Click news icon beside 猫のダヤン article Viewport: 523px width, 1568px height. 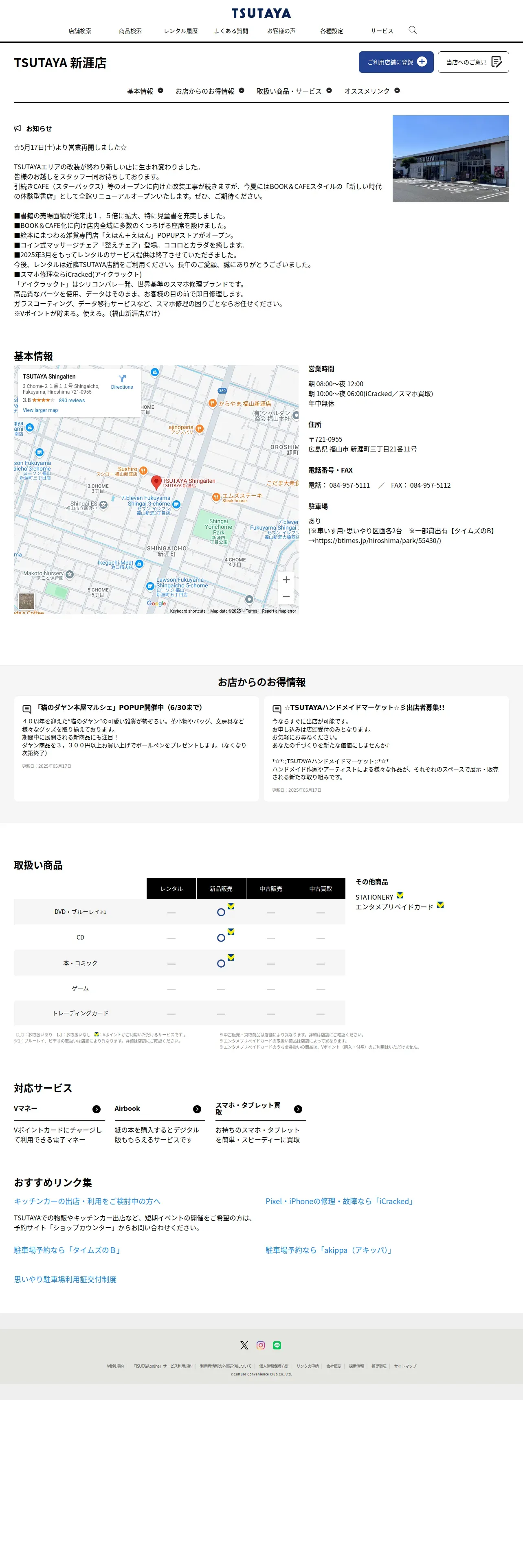27,709
